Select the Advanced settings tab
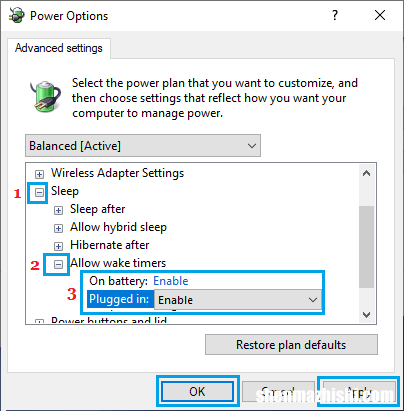404x411 pixels. pyautogui.click(x=59, y=48)
